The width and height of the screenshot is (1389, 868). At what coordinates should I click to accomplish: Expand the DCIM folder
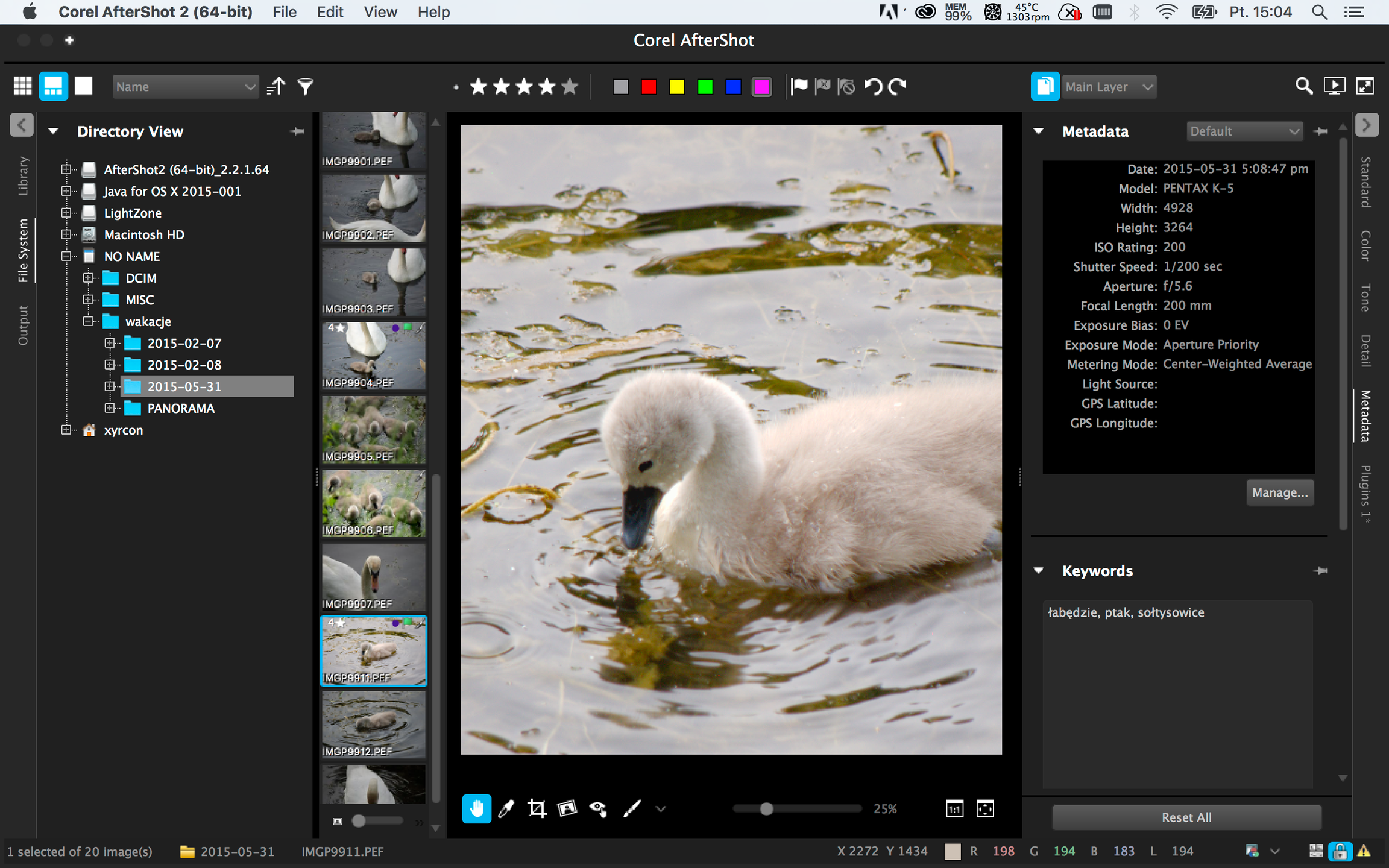click(88, 278)
